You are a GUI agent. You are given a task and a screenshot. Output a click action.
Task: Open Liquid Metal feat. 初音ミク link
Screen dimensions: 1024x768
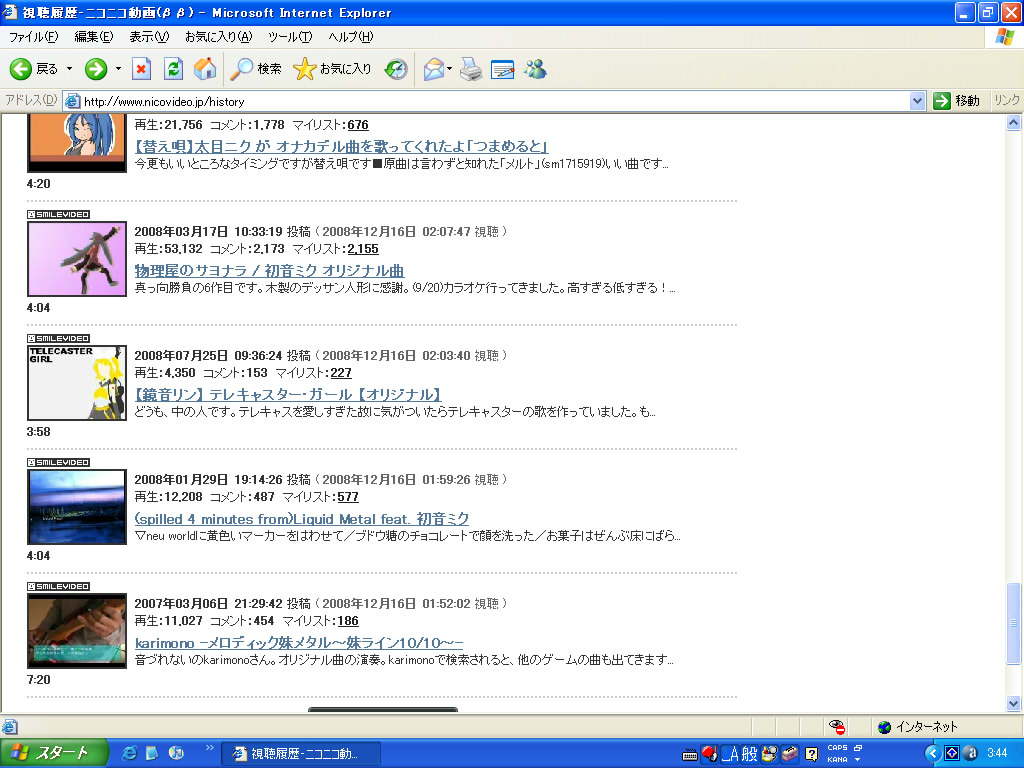302,519
